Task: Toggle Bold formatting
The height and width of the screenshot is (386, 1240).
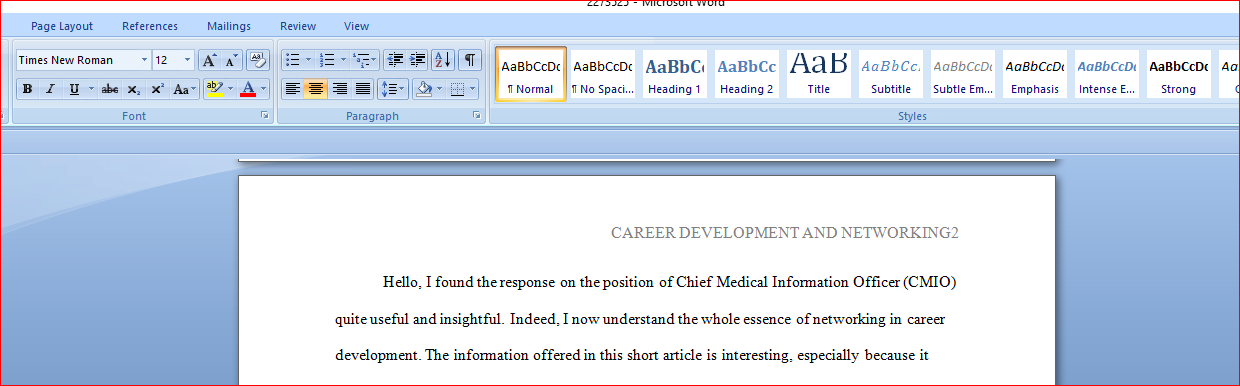Action: [x=27, y=89]
